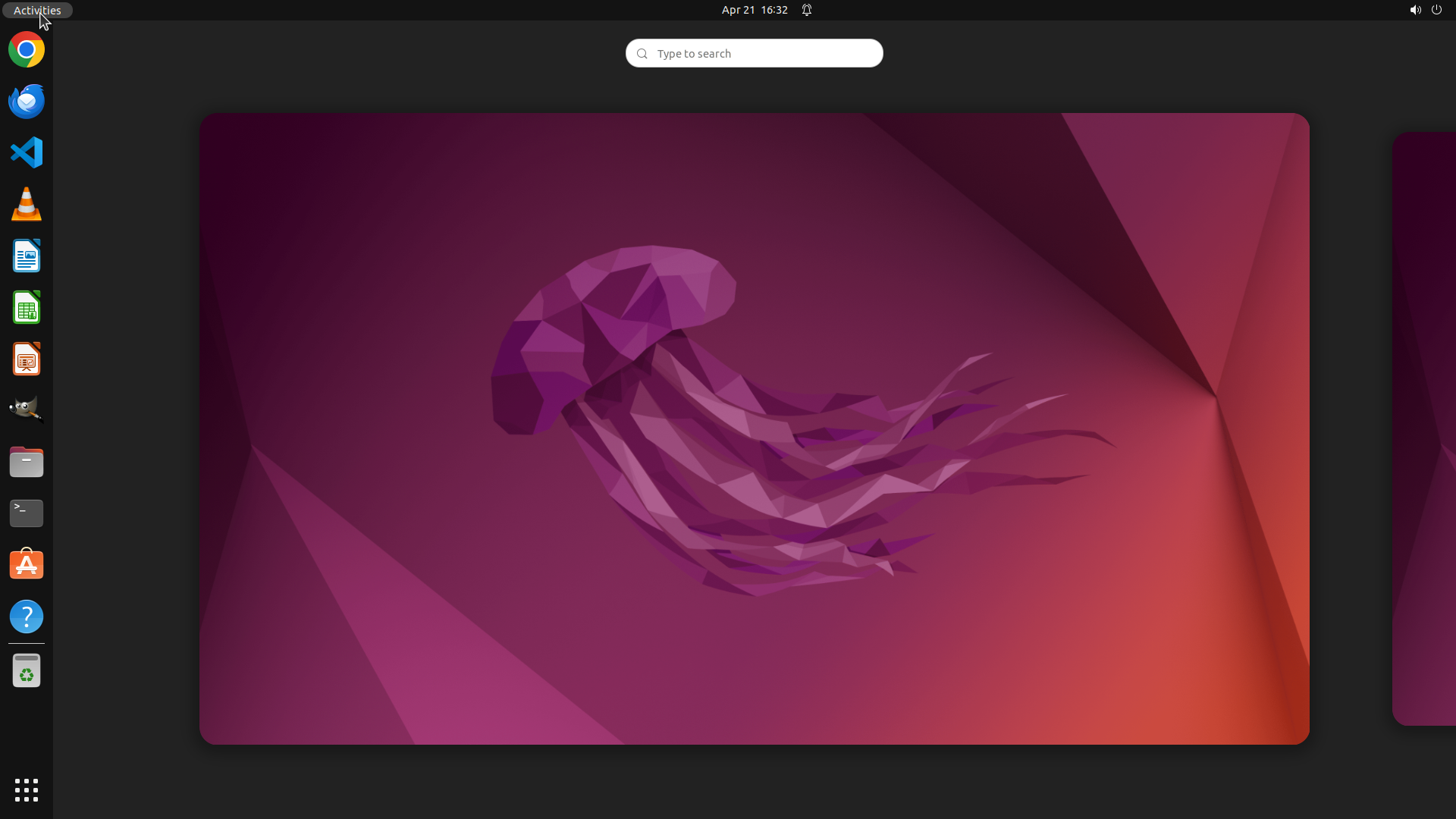Screen dimensions: 1456x819
Task: Open the date and time calendar menu
Action: point(754,10)
